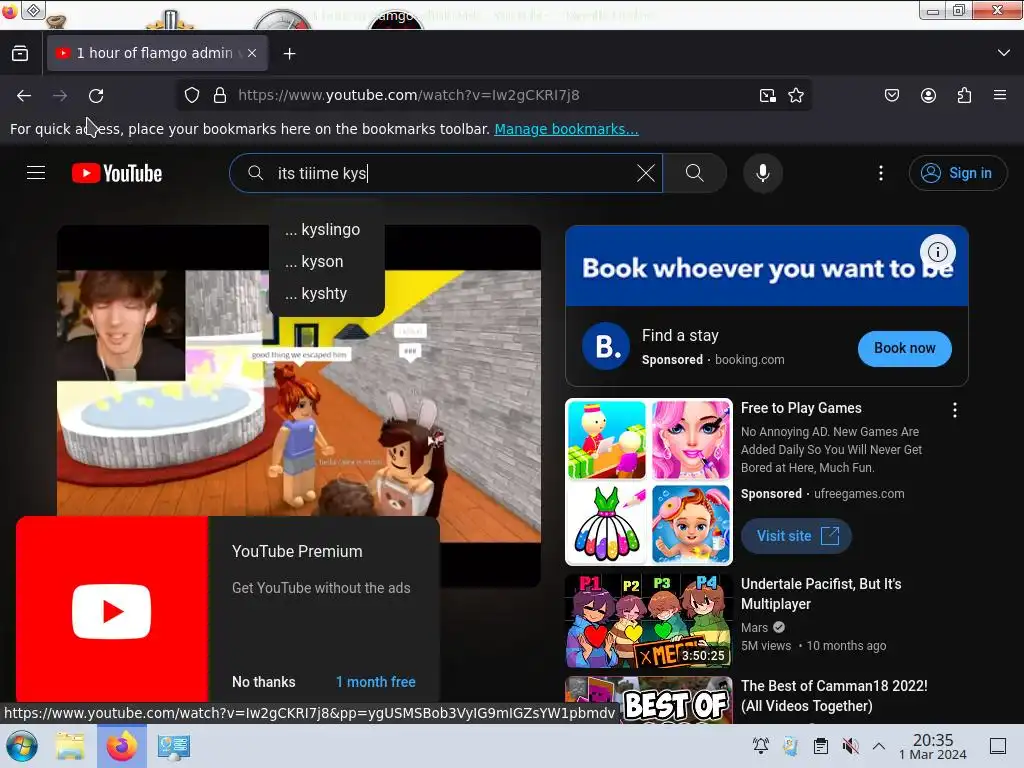The image size is (1024, 768).
Task: Go to YouTube home via logo
Action: click(x=117, y=173)
